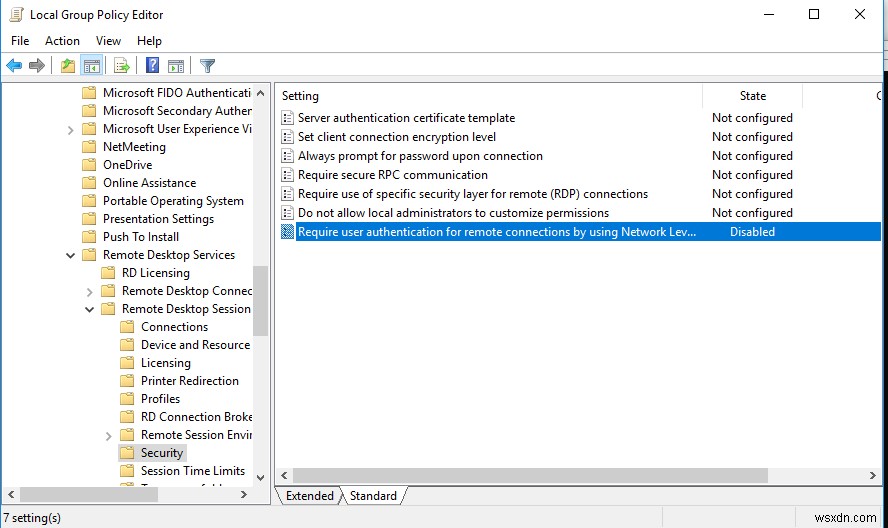Click the NetMeeting folder icon

coord(89,147)
